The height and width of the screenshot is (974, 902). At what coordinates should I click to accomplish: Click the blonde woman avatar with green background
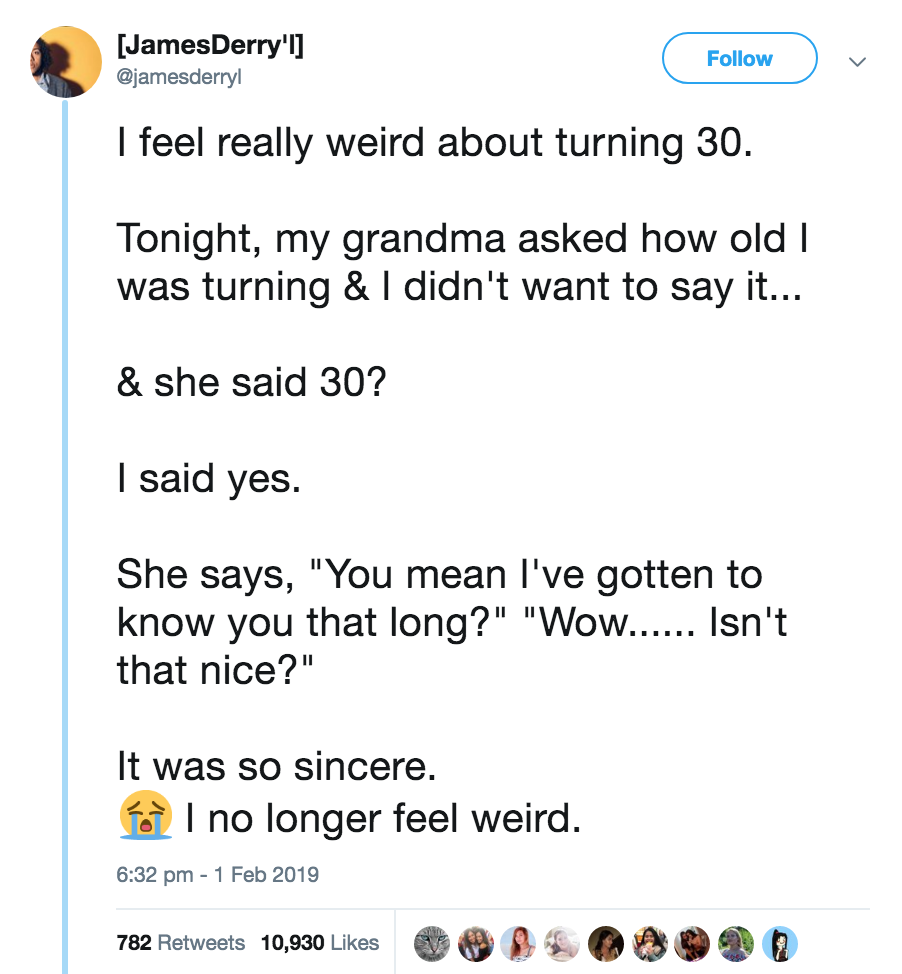[x=734, y=942]
